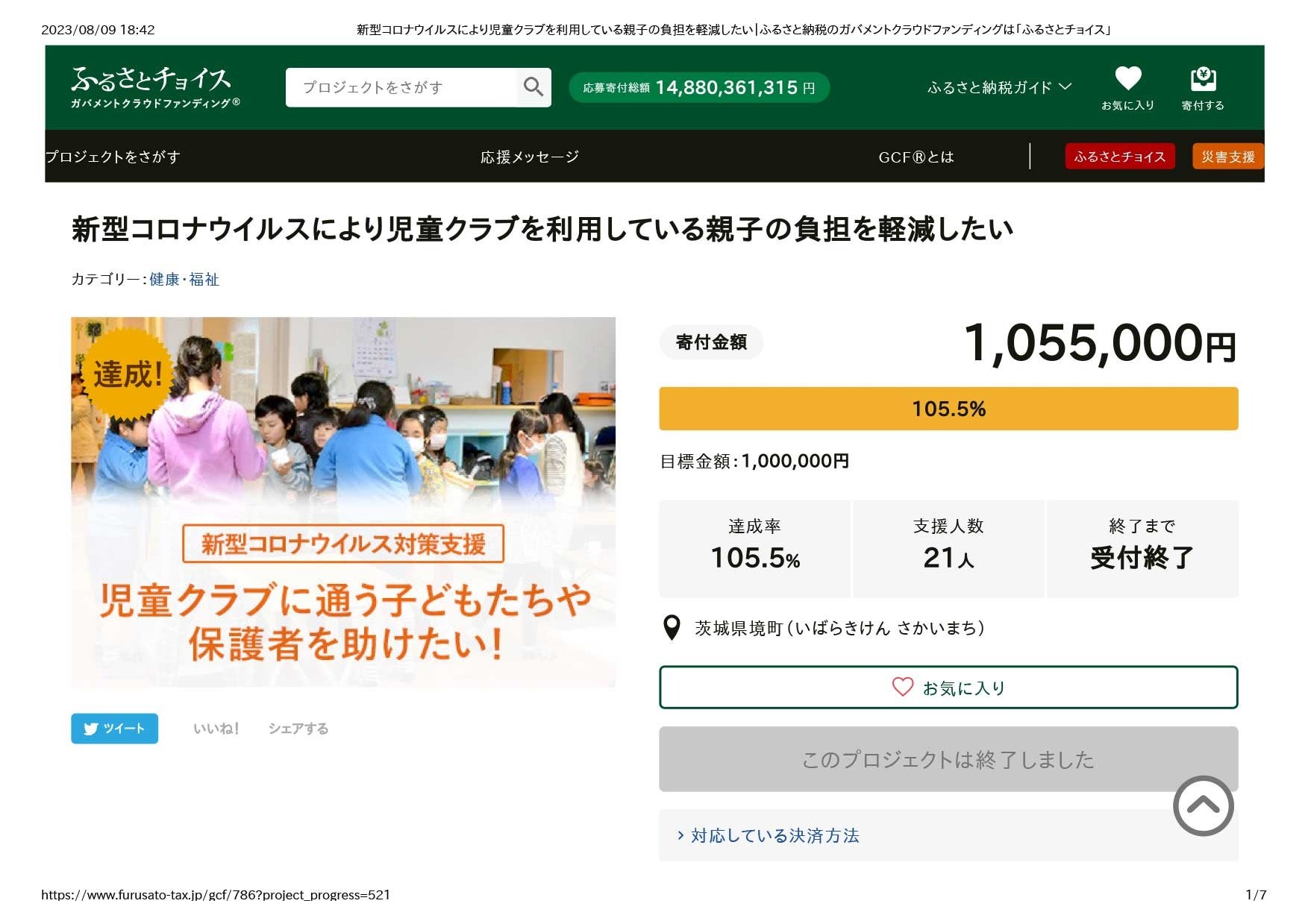Screen dimensions: 1308x924
Task: Click the search magnifier icon
Action: click(533, 87)
